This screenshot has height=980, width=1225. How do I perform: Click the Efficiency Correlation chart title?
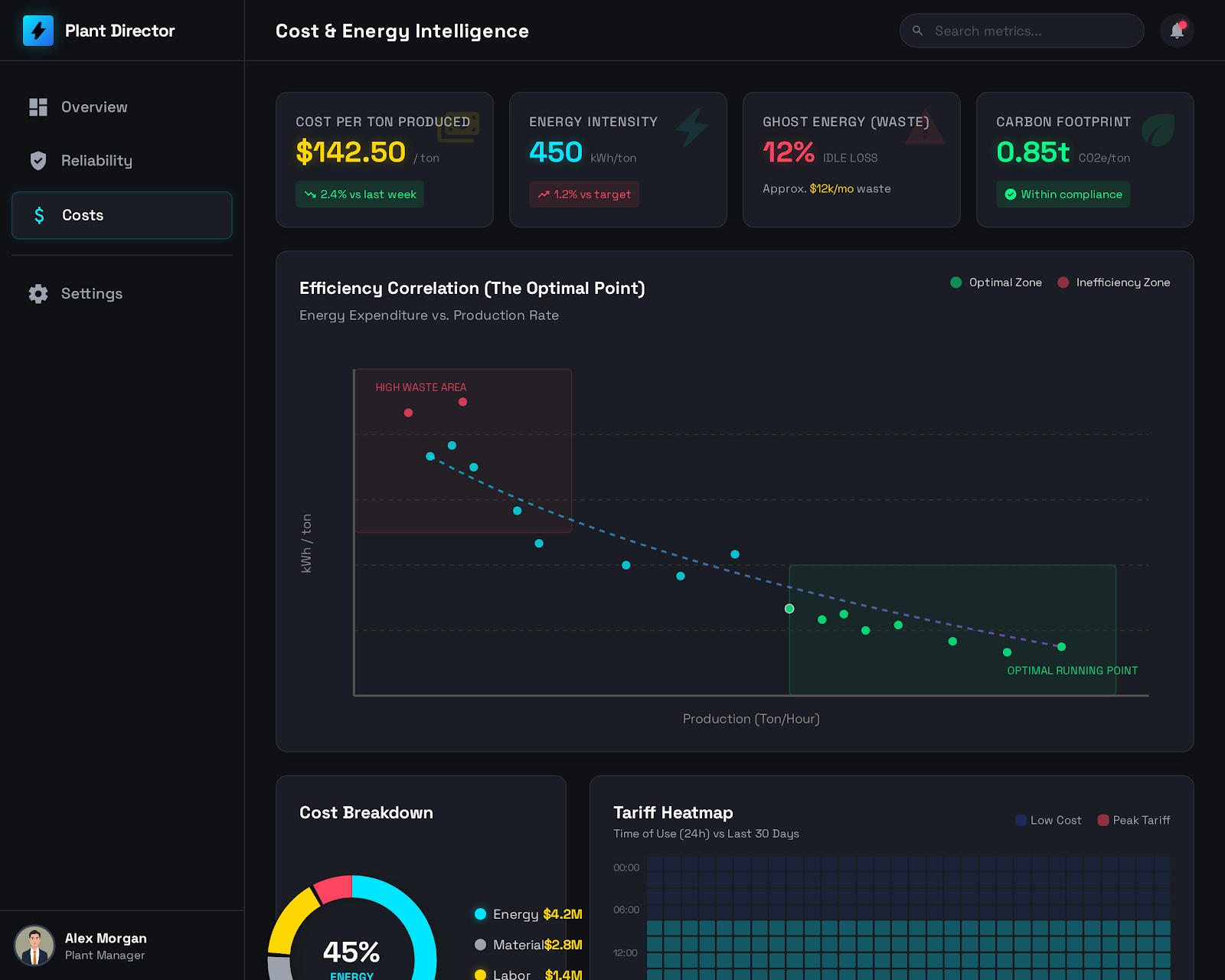pos(472,289)
